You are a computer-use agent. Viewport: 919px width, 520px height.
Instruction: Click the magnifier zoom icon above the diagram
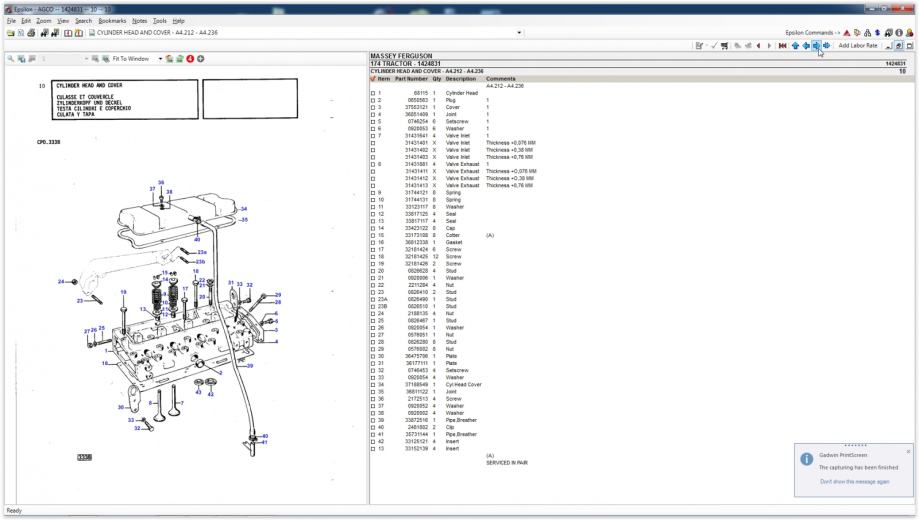[x=10, y=59]
